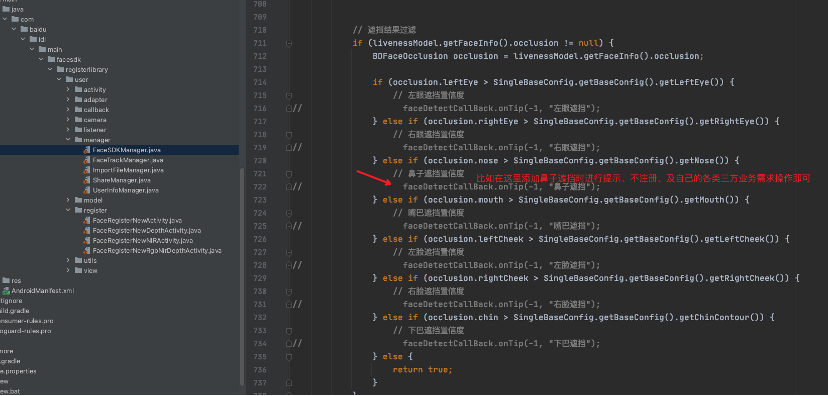Click the ShareManager.java file icon
This screenshot has height=396, width=828.
pos(87,180)
